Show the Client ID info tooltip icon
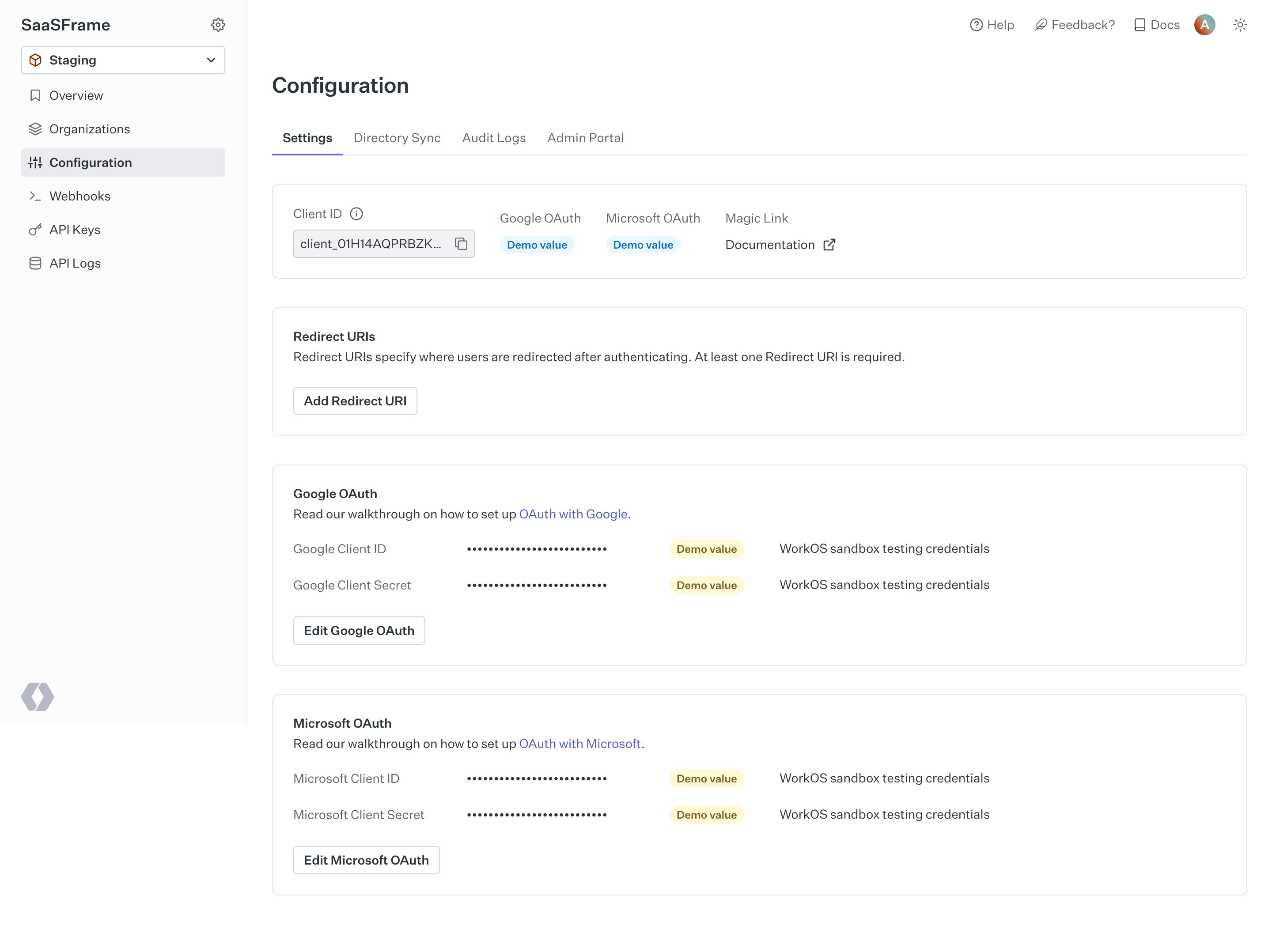 pos(356,214)
